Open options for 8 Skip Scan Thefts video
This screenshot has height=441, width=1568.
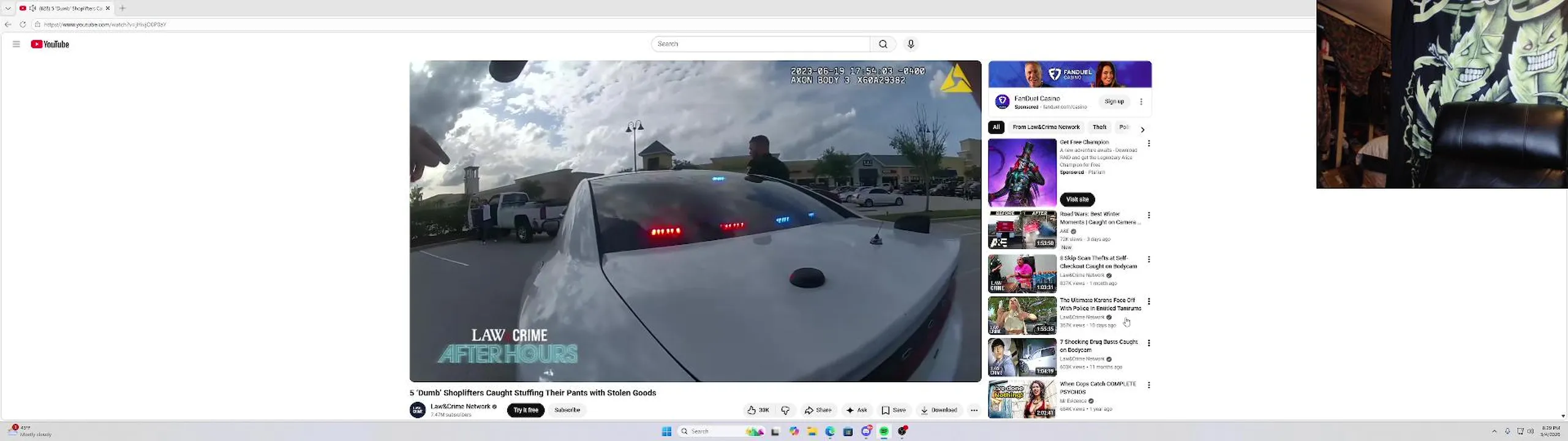tap(1149, 260)
